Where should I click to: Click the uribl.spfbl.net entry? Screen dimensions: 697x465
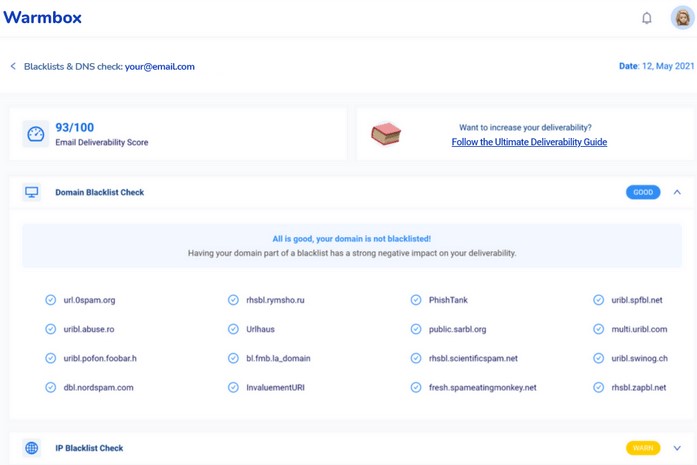click(x=637, y=300)
